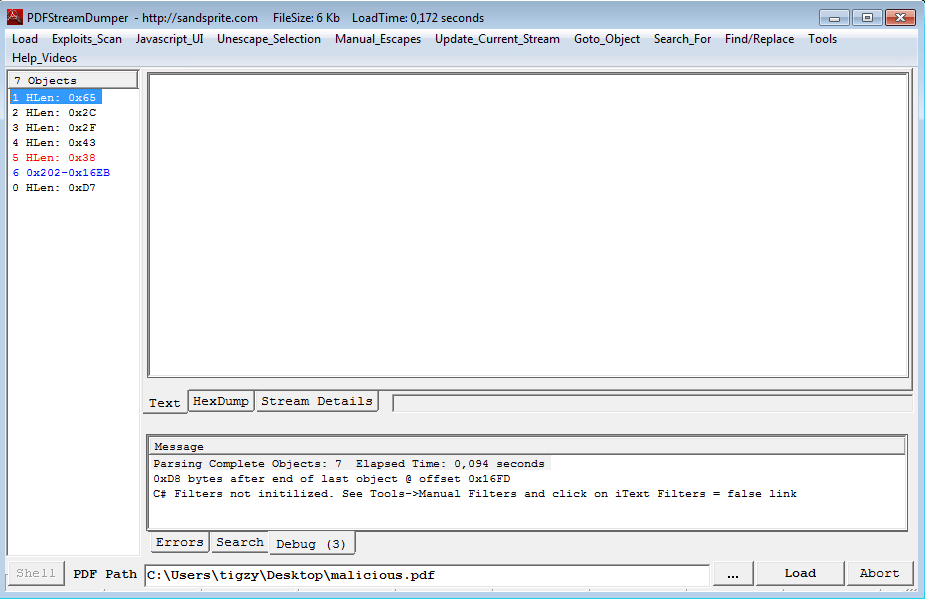This screenshot has height=599, width=925.
Task: Select object 2 HLen: 0x2C
Action: click(x=54, y=113)
